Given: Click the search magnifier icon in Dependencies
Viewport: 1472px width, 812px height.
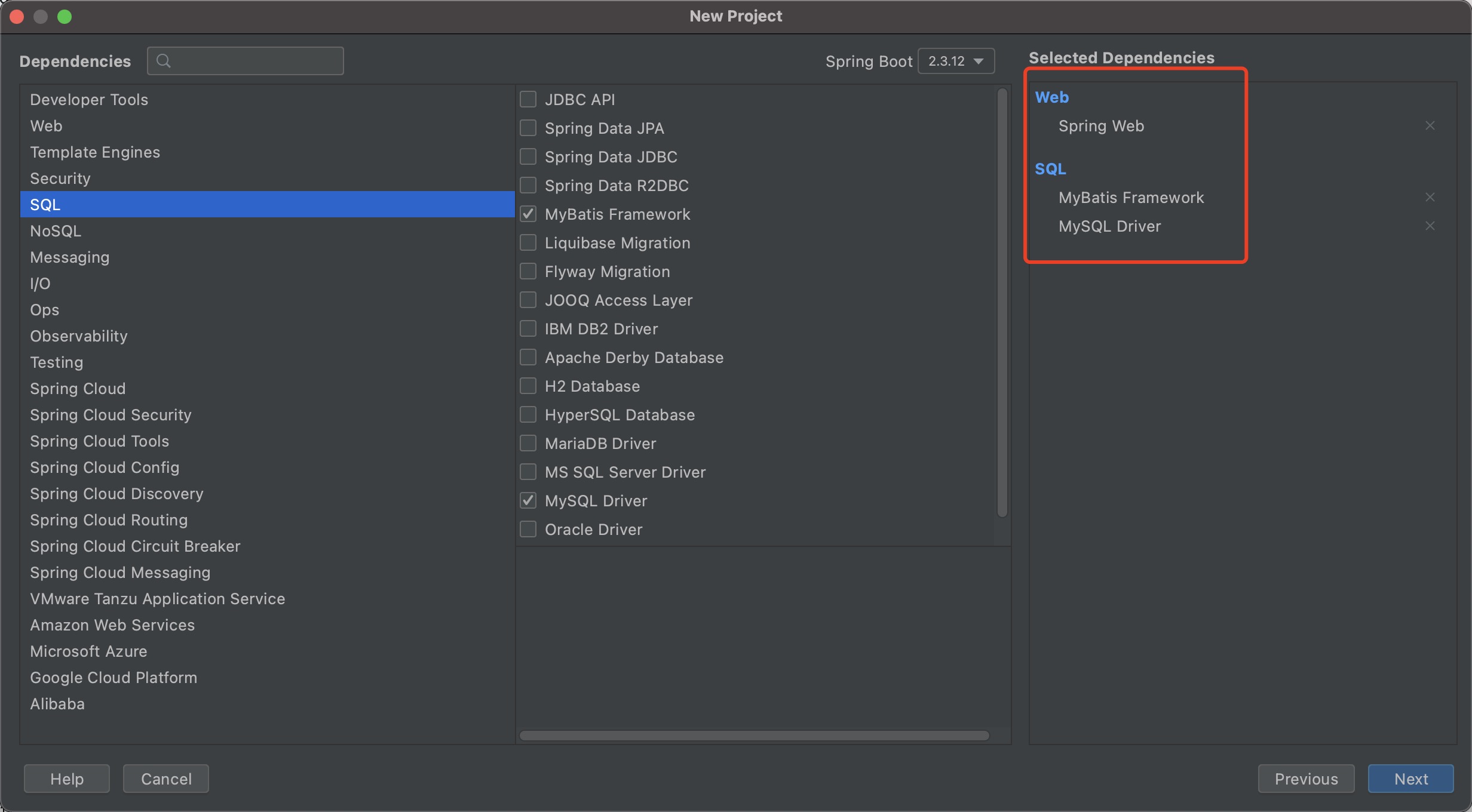Looking at the screenshot, I should click(x=163, y=61).
